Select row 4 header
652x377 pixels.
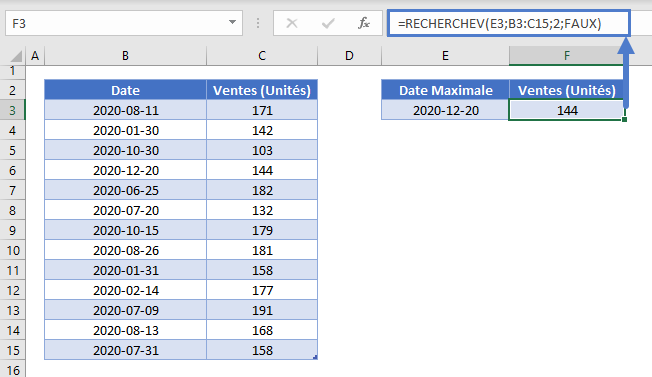(12, 130)
